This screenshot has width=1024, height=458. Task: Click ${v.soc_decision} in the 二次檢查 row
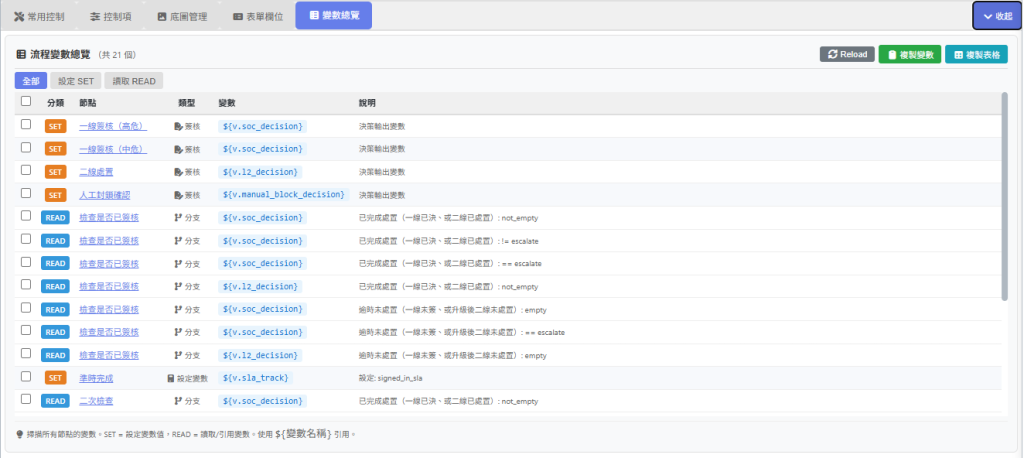263,401
